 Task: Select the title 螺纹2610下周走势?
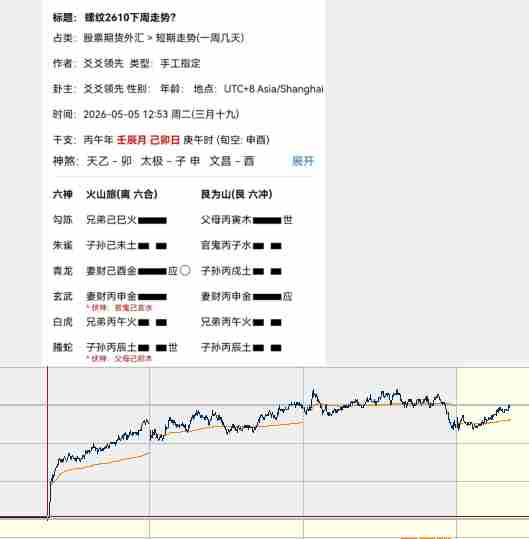tap(130, 18)
